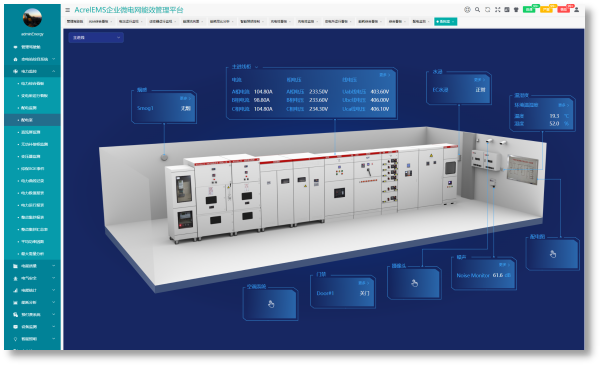Switch to the first tab in the tab bar

point(75,22)
